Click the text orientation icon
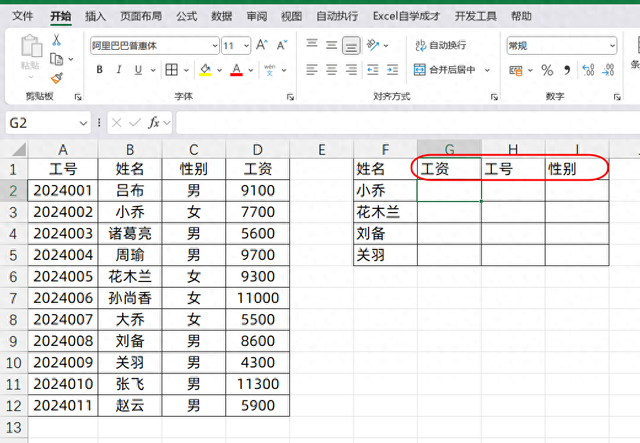The image size is (640, 443). (x=373, y=45)
